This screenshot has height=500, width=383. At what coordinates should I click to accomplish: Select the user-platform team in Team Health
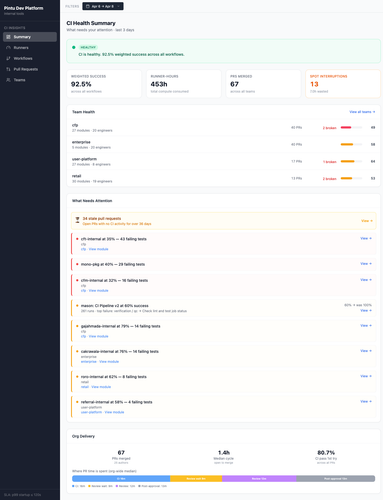click(x=223, y=162)
